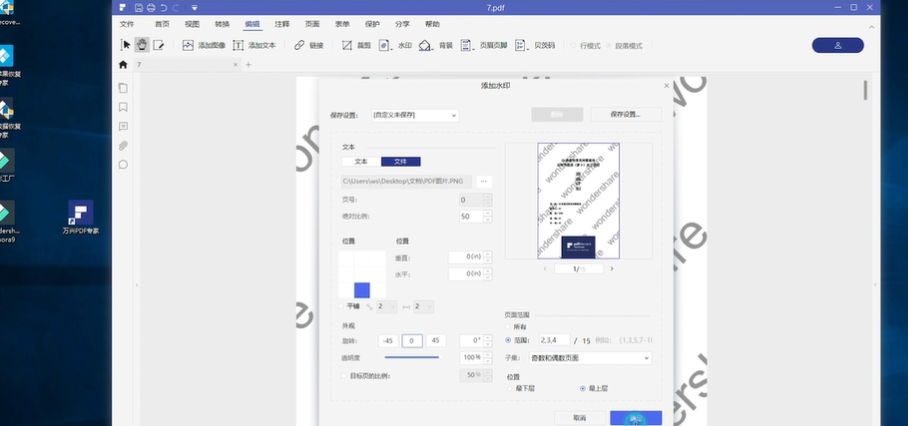
Task: Click the 保存设置... button
Action: pyautogui.click(x=625, y=115)
